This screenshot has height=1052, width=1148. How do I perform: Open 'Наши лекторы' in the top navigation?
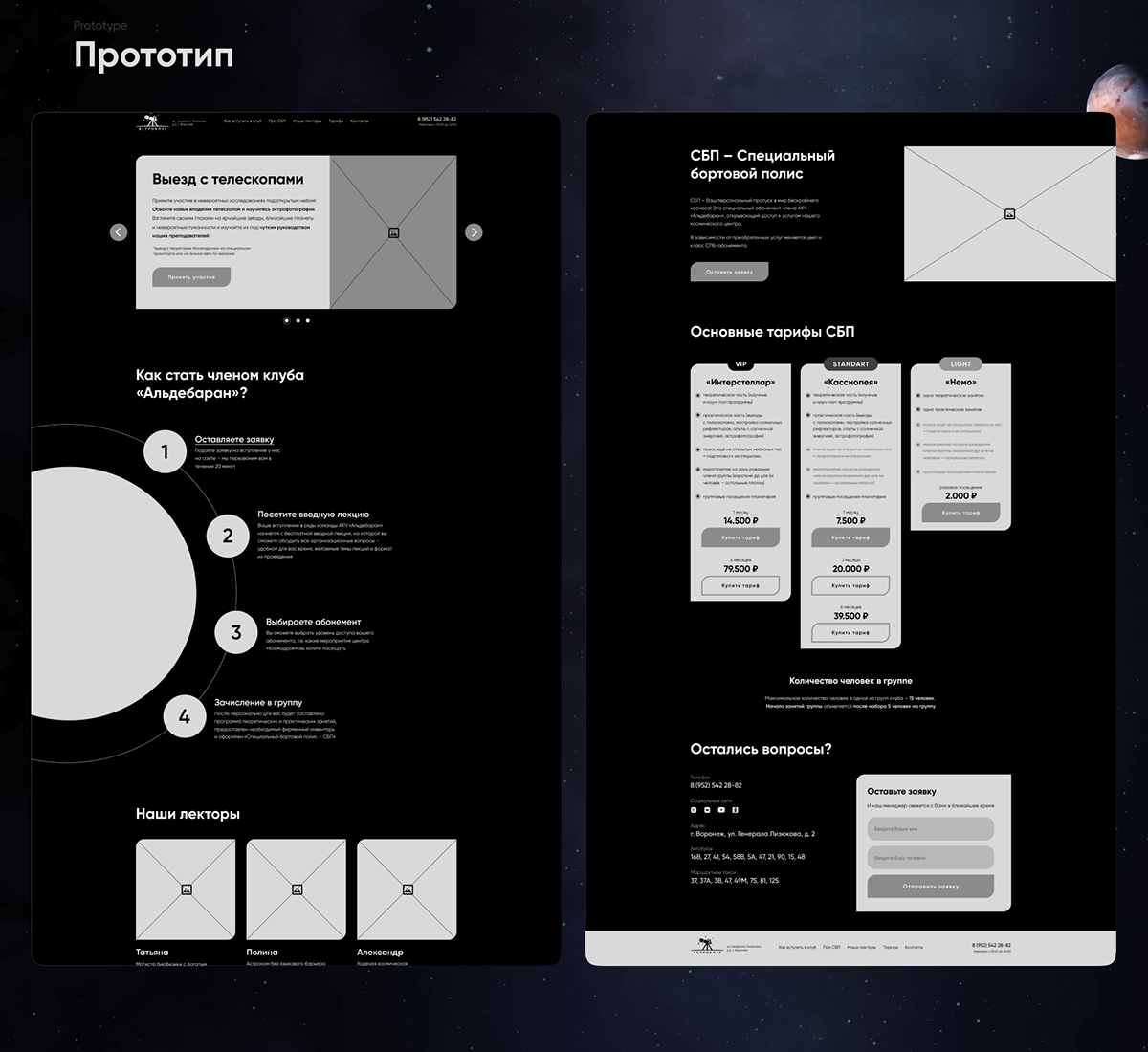click(x=306, y=121)
